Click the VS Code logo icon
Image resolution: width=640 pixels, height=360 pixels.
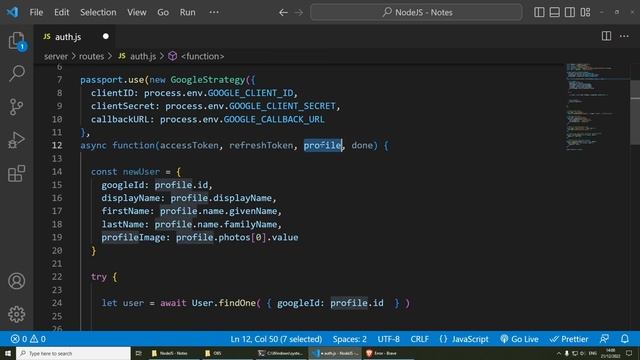[12, 12]
